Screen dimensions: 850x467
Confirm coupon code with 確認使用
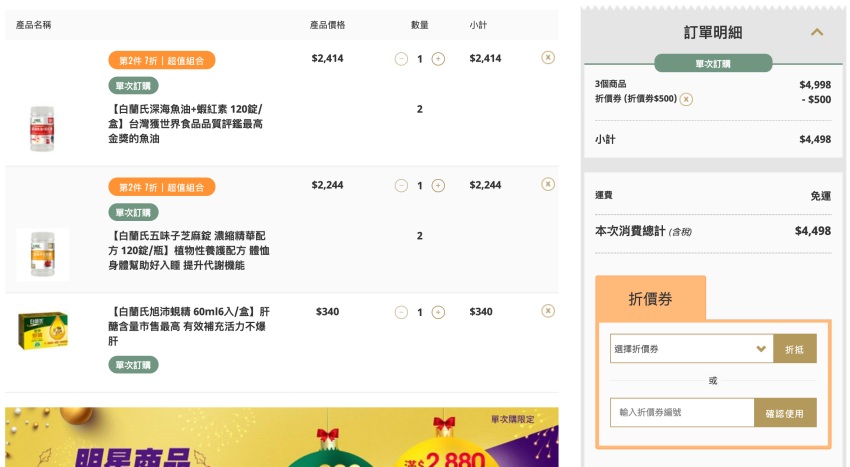(x=785, y=413)
